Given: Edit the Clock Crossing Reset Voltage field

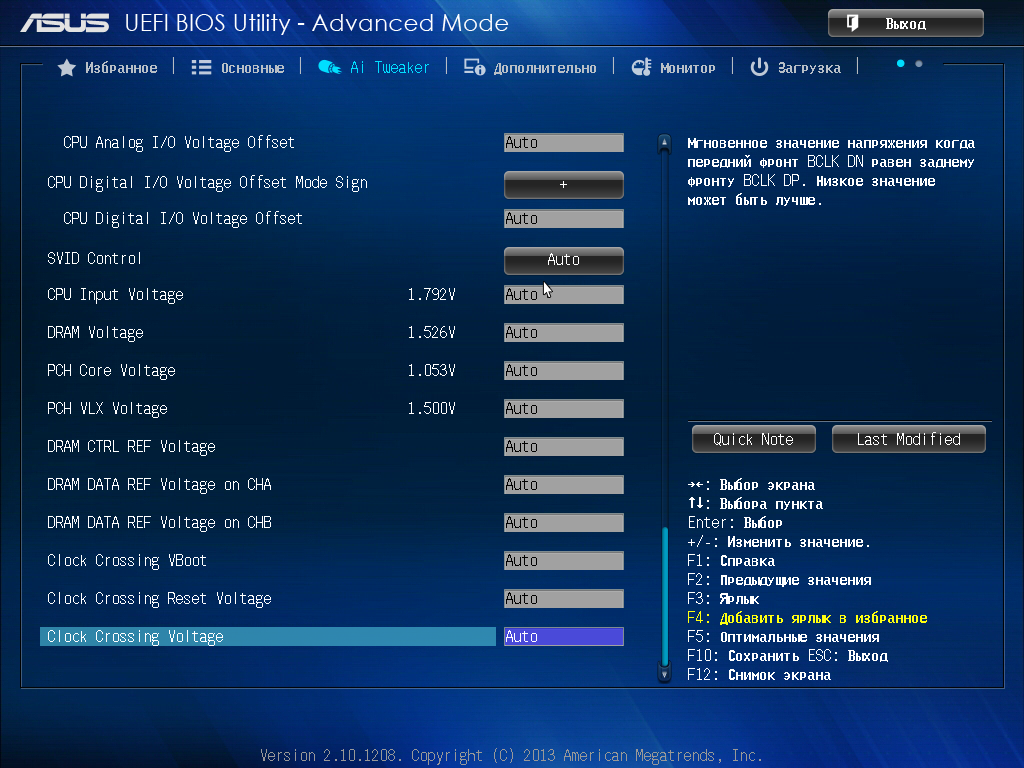Looking at the screenshot, I should (x=564, y=598).
